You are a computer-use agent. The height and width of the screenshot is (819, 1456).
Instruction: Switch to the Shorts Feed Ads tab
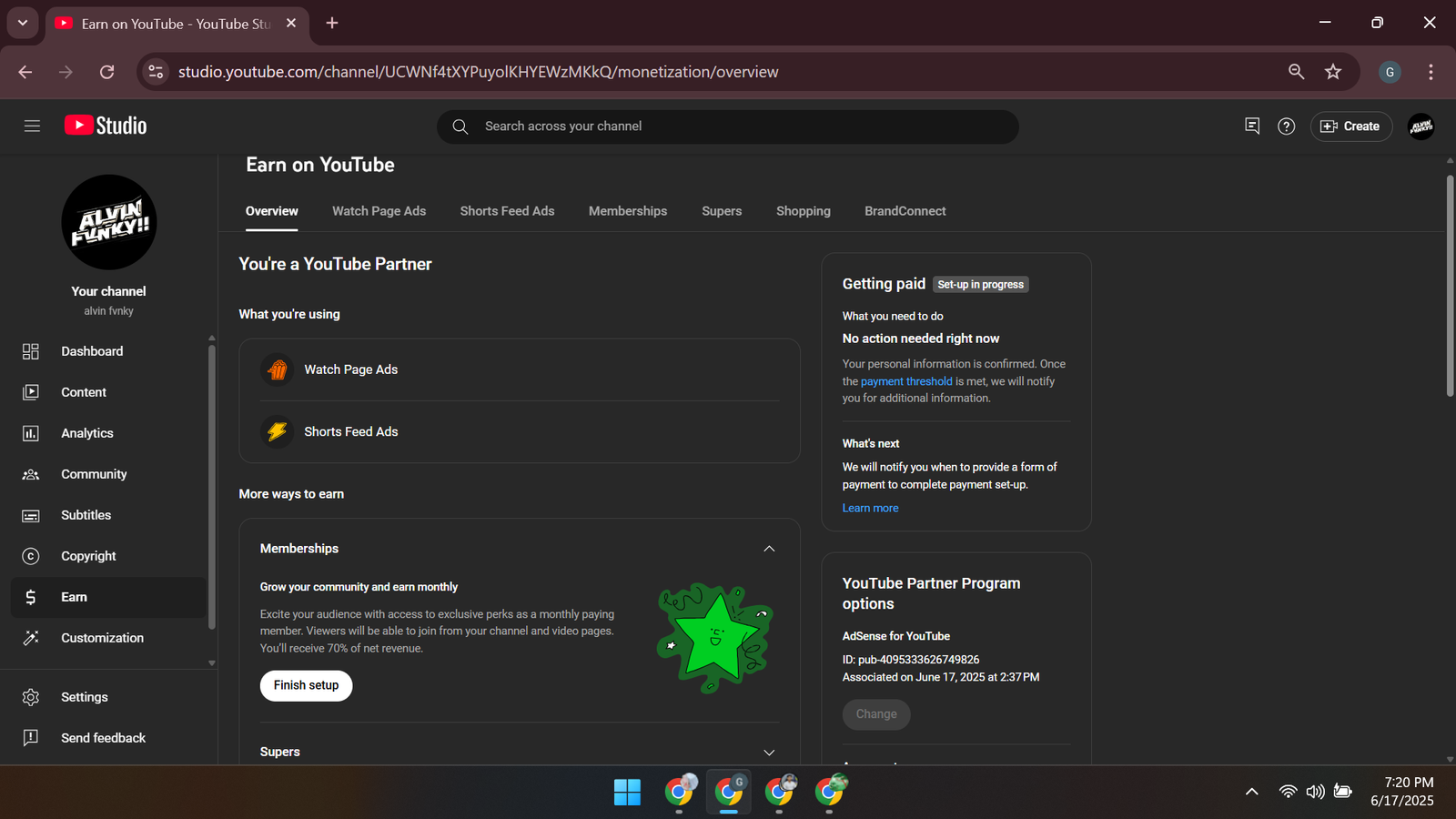[x=507, y=211]
